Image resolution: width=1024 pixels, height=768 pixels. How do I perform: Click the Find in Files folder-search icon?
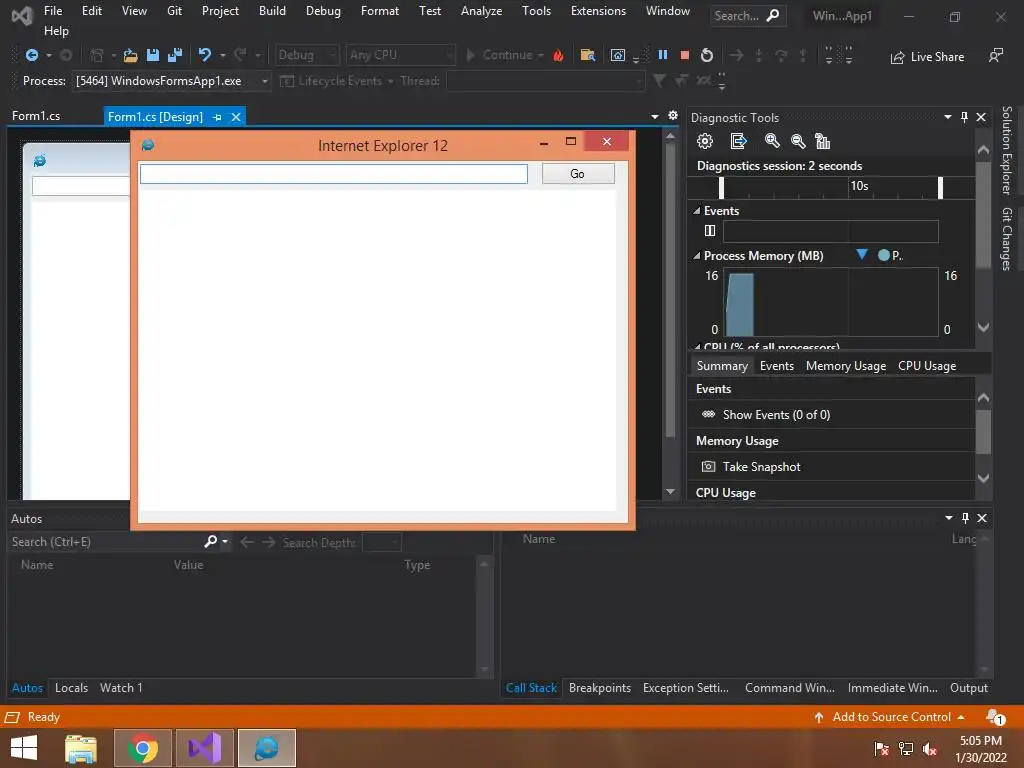pyautogui.click(x=588, y=56)
